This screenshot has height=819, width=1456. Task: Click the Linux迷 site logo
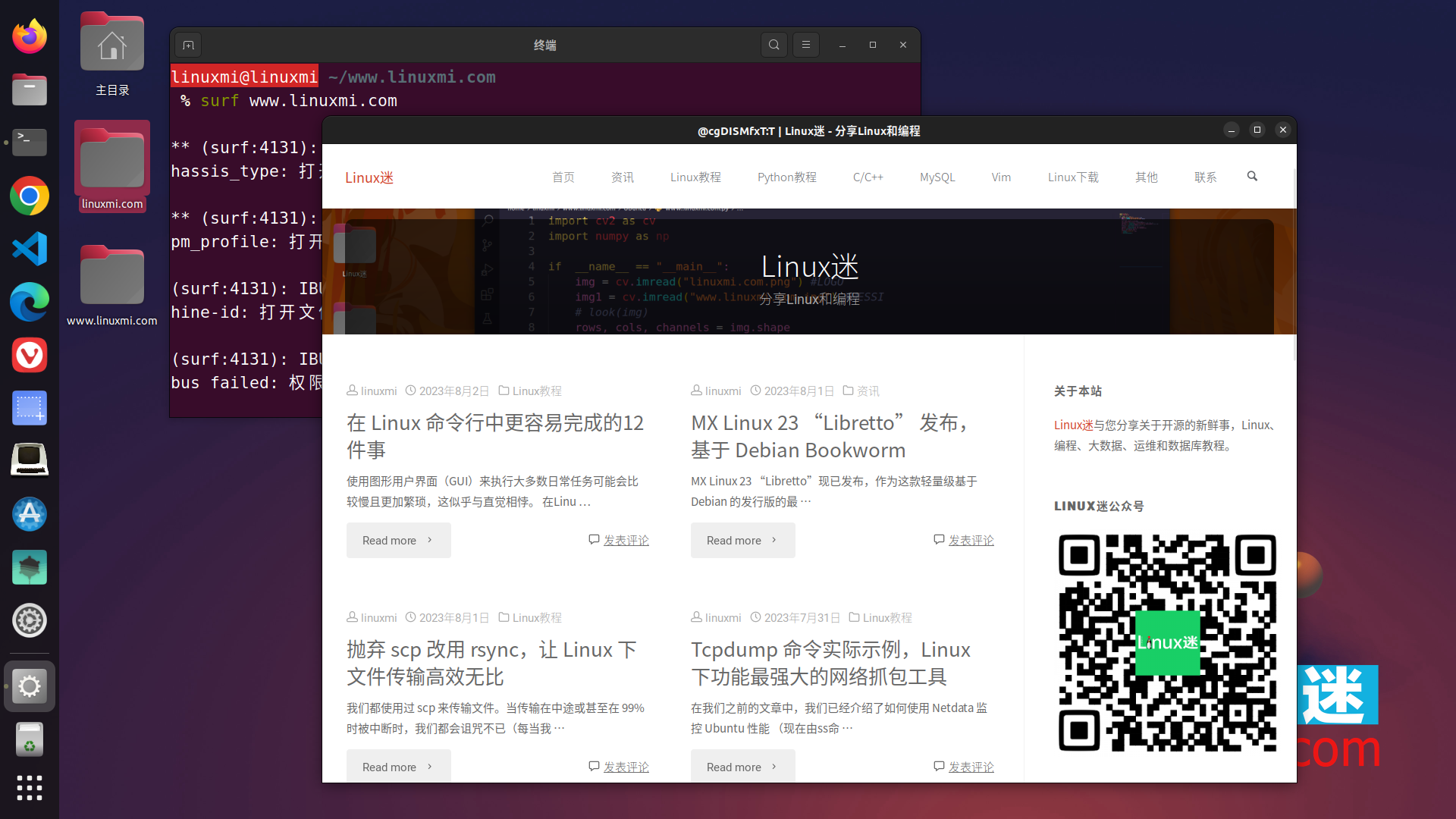click(369, 177)
